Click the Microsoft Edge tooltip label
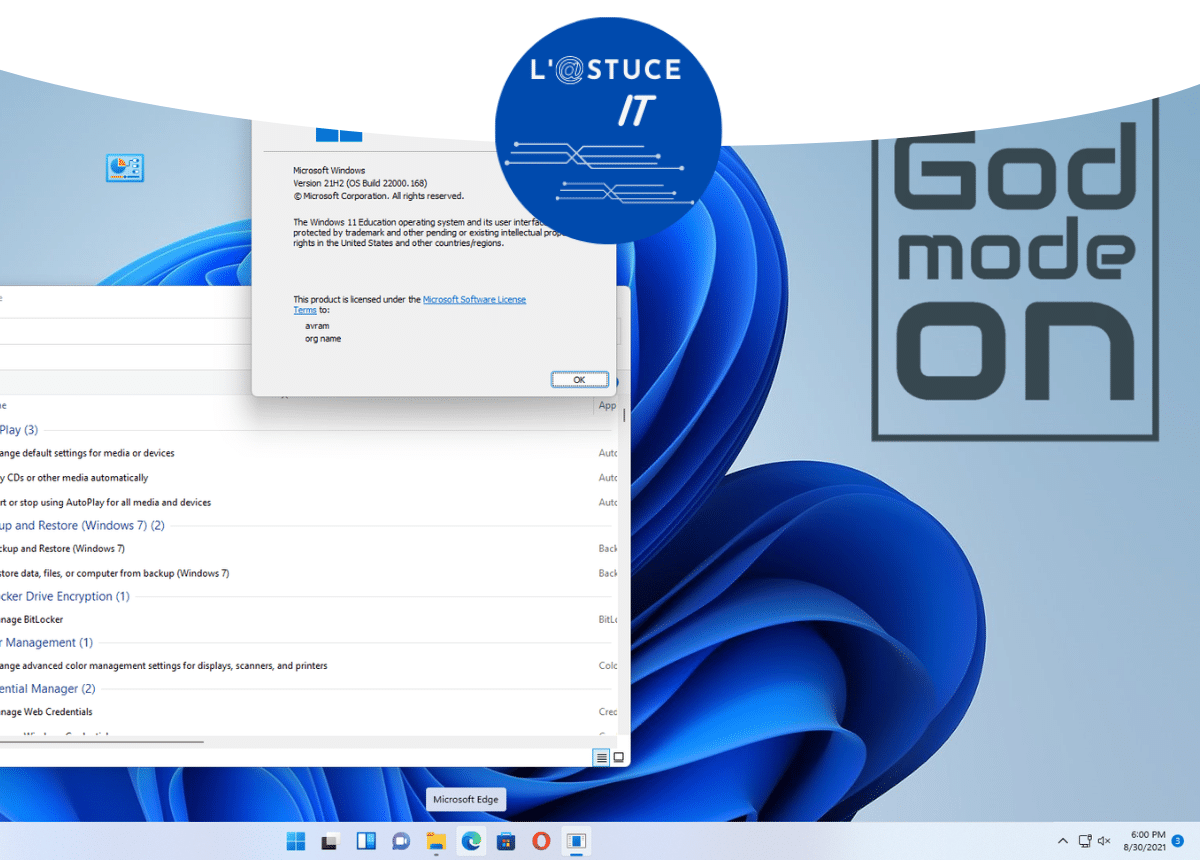Screen dimensions: 1200x860 (x=466, y=799)
